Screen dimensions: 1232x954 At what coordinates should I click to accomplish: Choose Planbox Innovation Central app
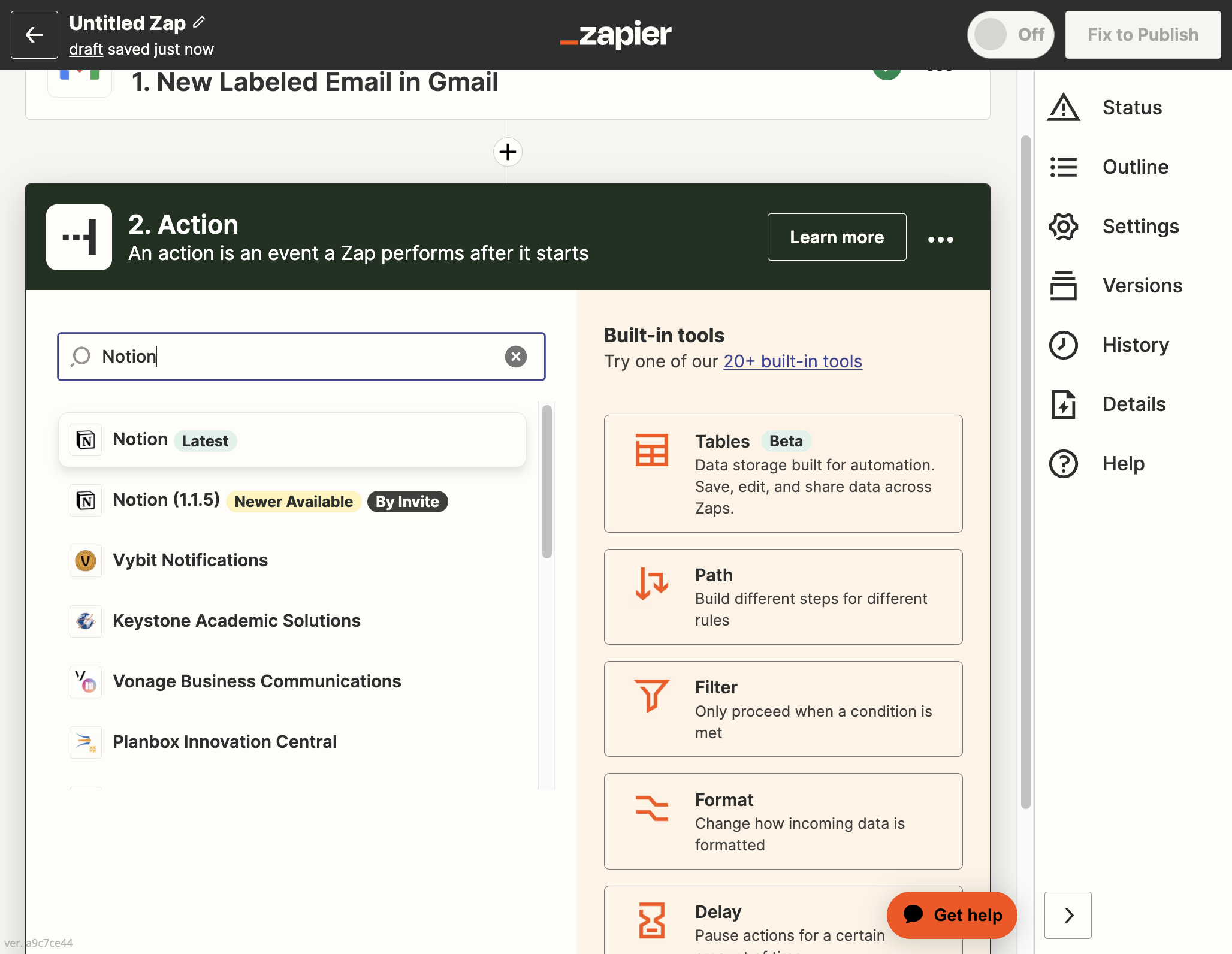(292, 742)
